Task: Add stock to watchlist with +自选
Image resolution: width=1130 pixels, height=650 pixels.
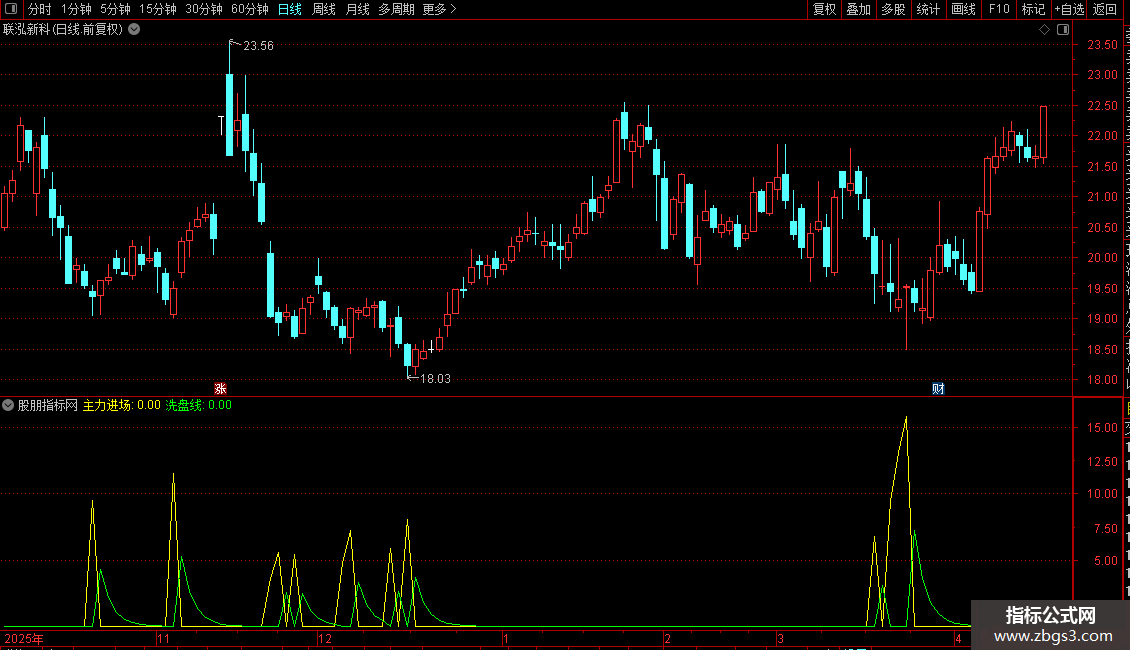Action: 1069,9
